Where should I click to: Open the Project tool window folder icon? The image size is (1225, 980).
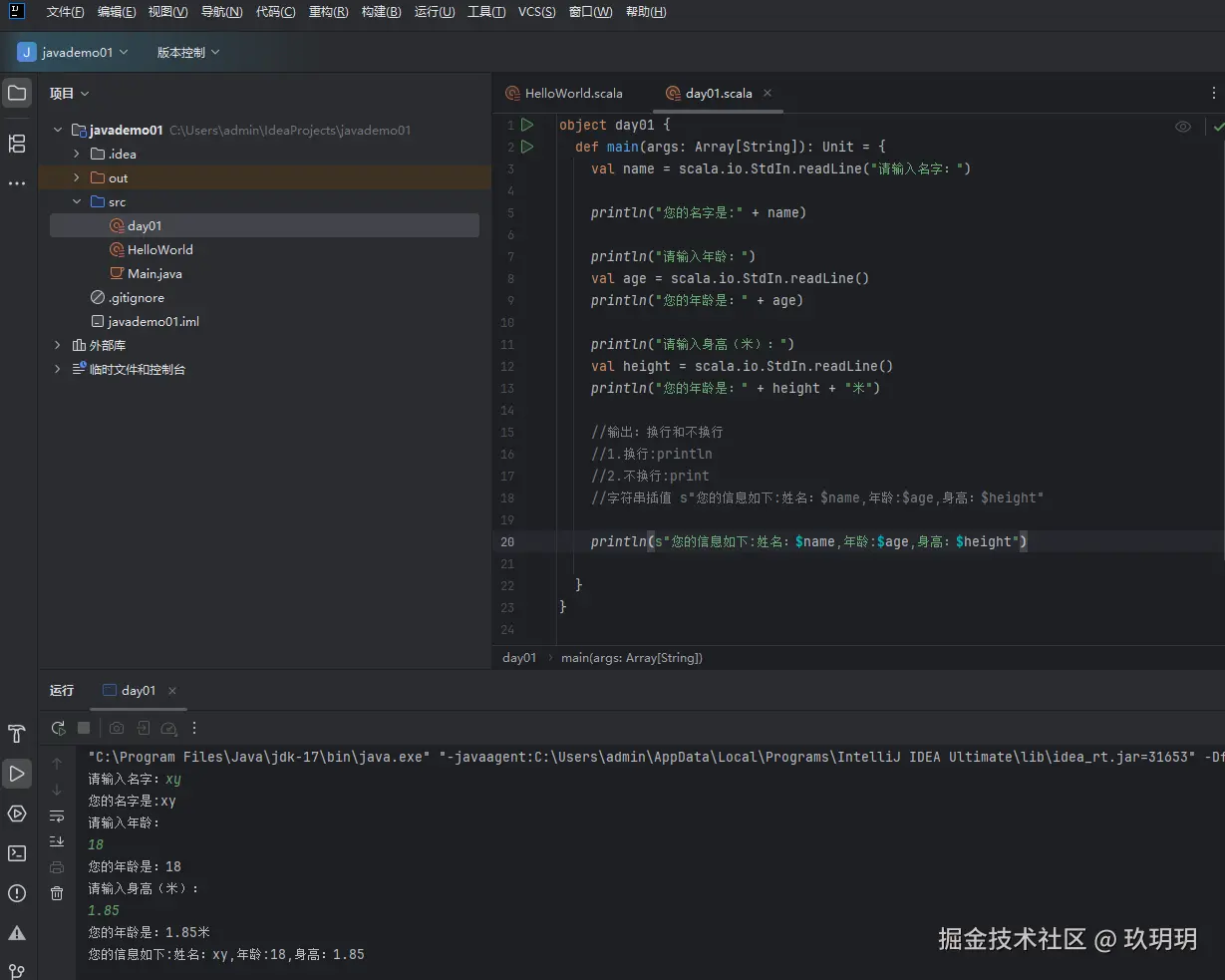[x=17, y=94]
